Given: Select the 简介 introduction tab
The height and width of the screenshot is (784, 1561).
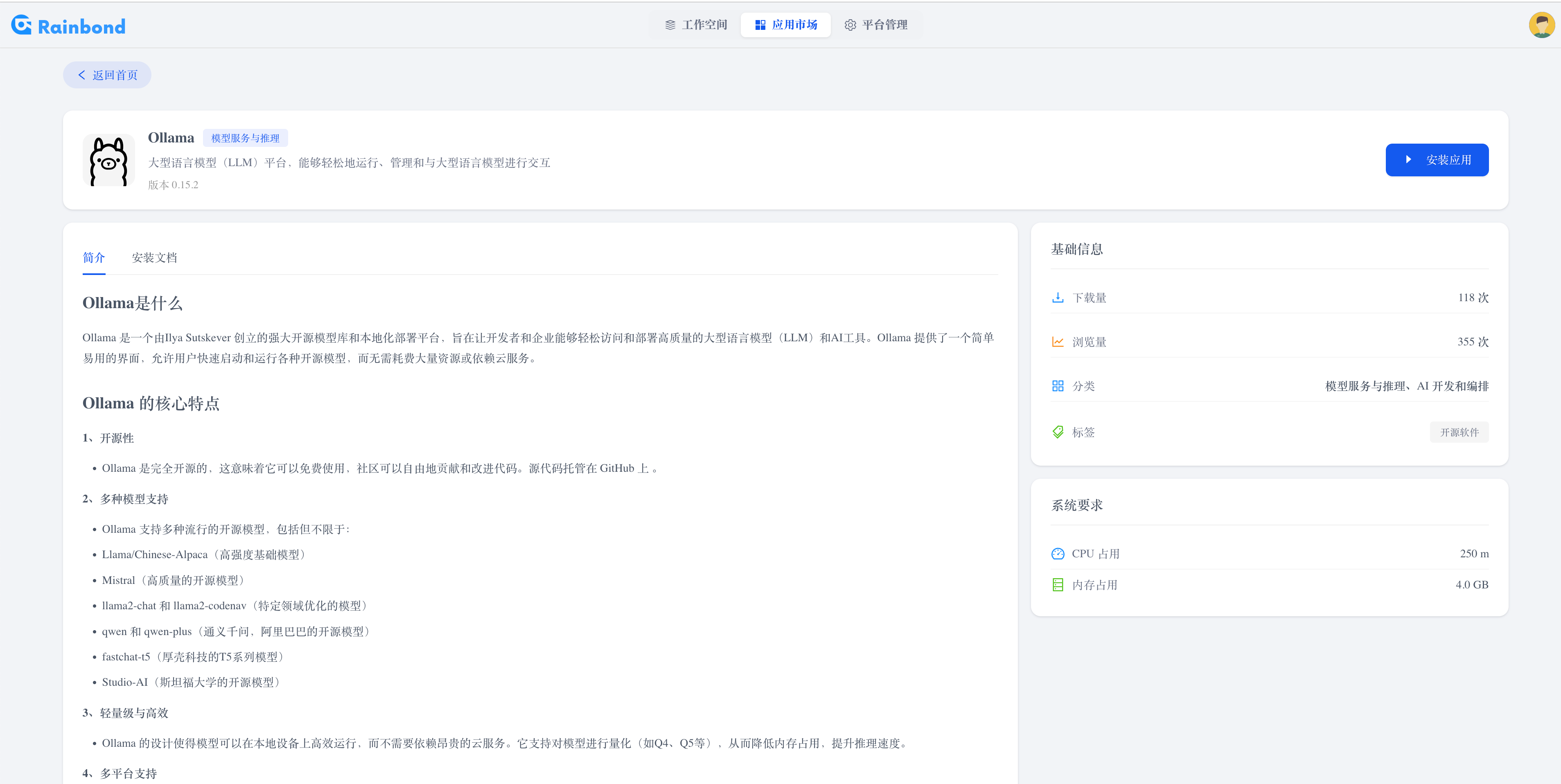Looking at the screenshot, I should tap(94, 257).
